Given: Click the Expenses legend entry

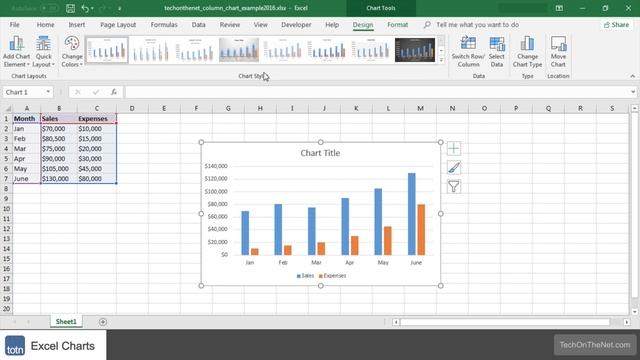Looking at the screenshot, I should click(x=332, y=276).
